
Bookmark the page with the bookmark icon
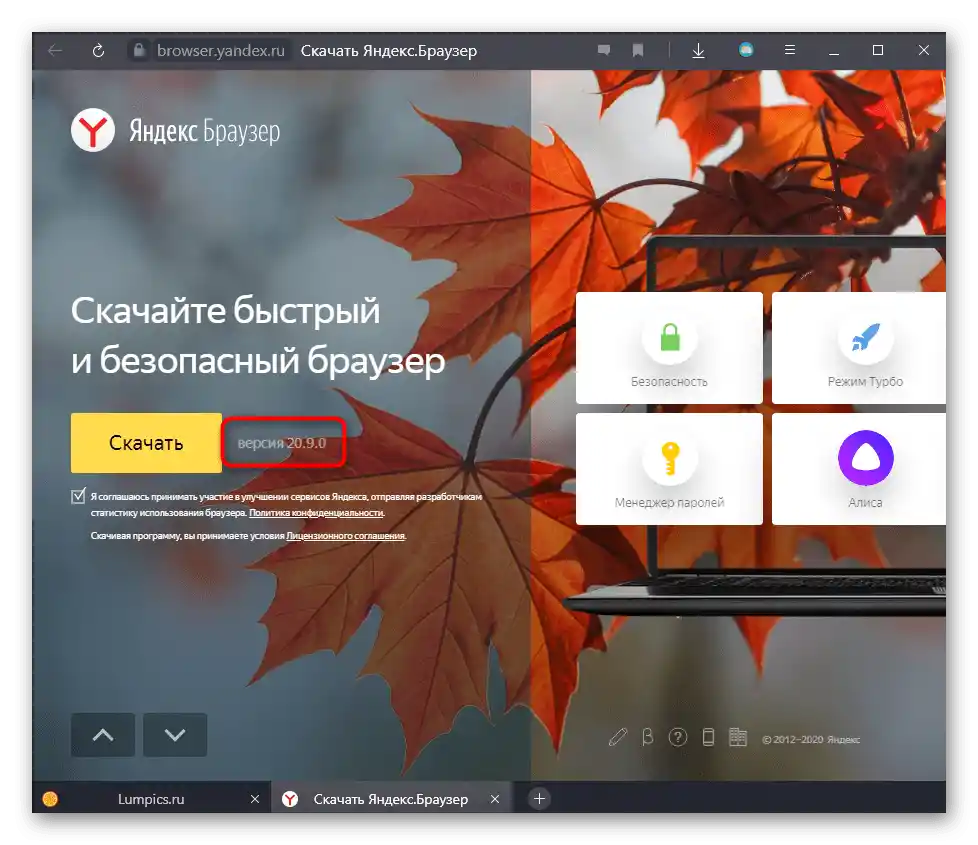click(637, 50)
